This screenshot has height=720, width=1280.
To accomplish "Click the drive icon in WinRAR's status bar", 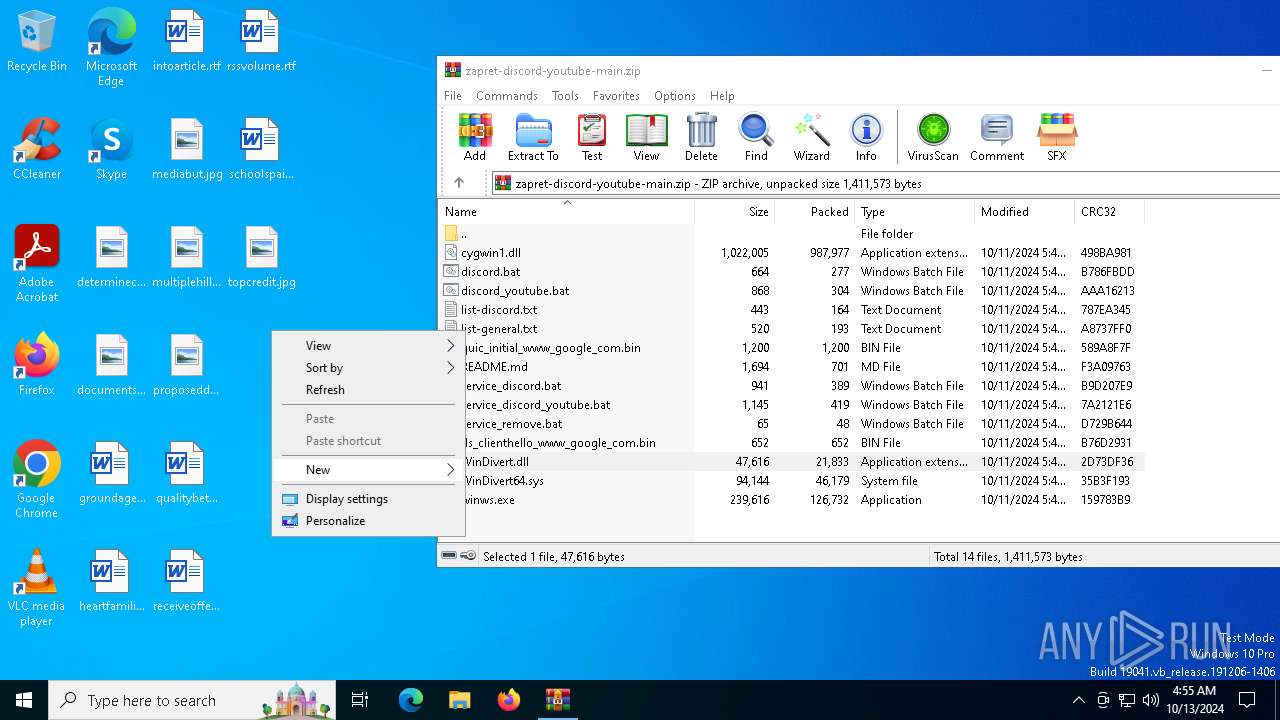I will (449, 556).
